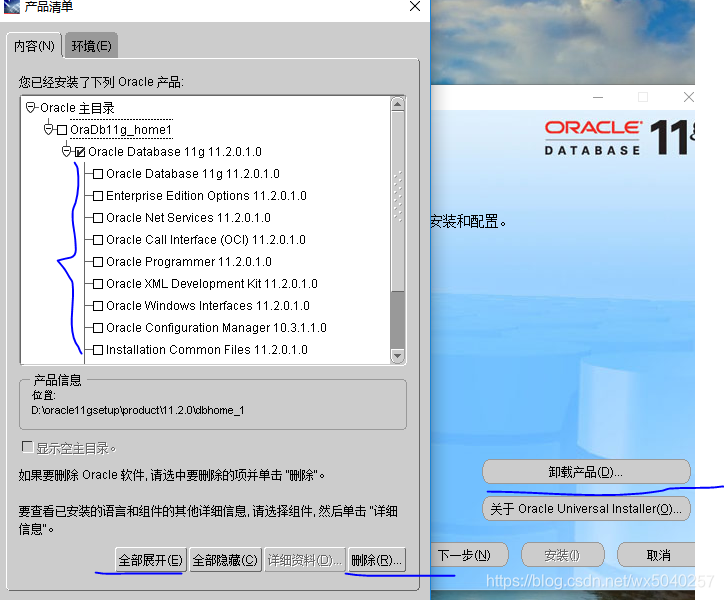Click the 详细资料(D)... button
This screenshot has width=724, height=600.
pos(305,560)
